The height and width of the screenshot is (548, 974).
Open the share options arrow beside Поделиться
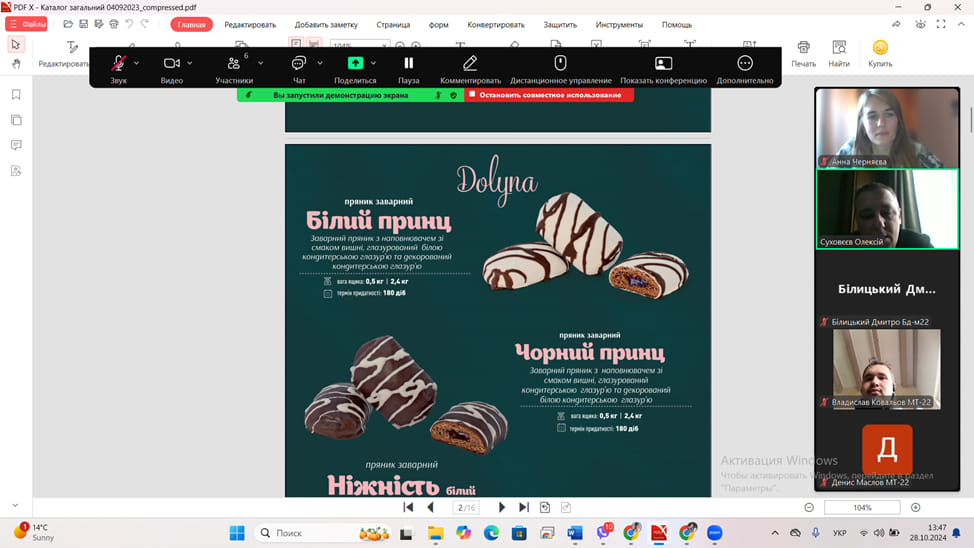pyautogui.click(x=375, y=63)
